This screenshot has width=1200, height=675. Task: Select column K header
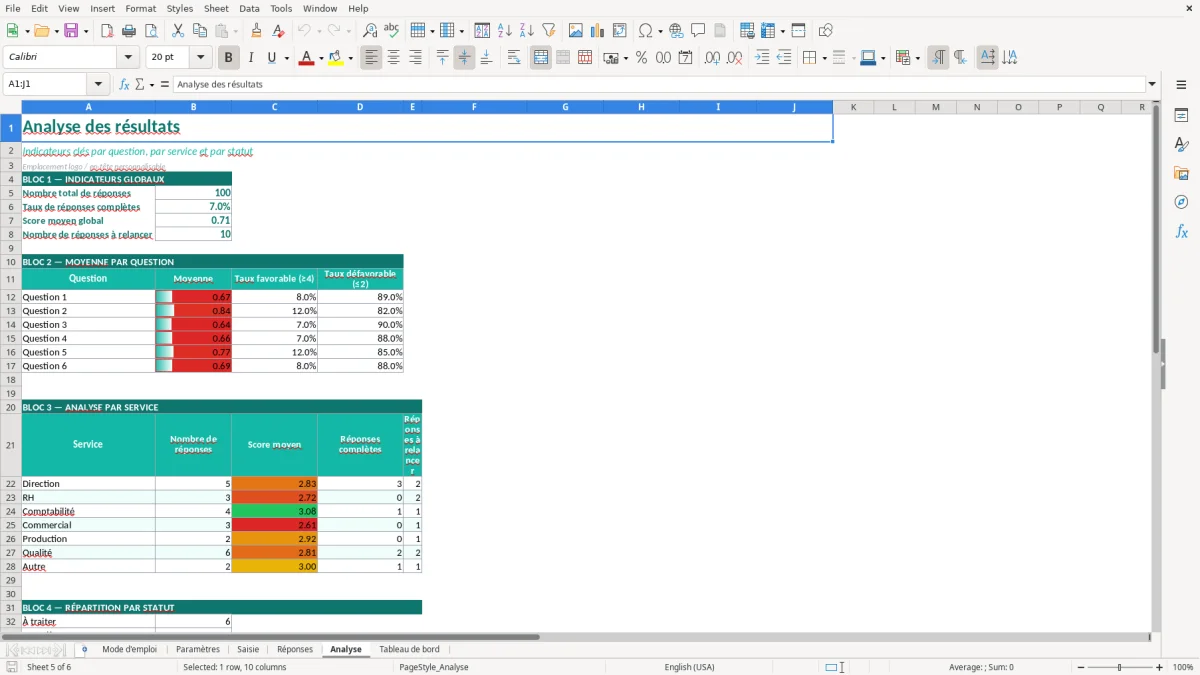click(853, 107)
